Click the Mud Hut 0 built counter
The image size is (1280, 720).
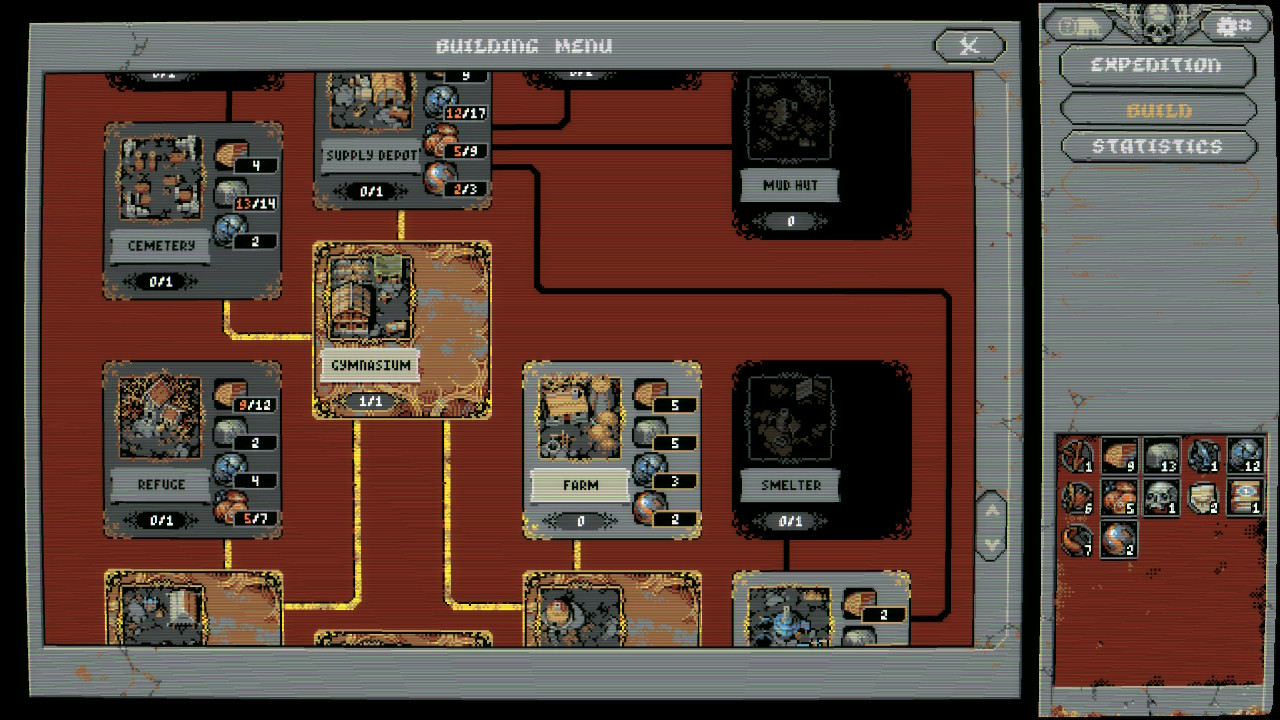(791, 222)
